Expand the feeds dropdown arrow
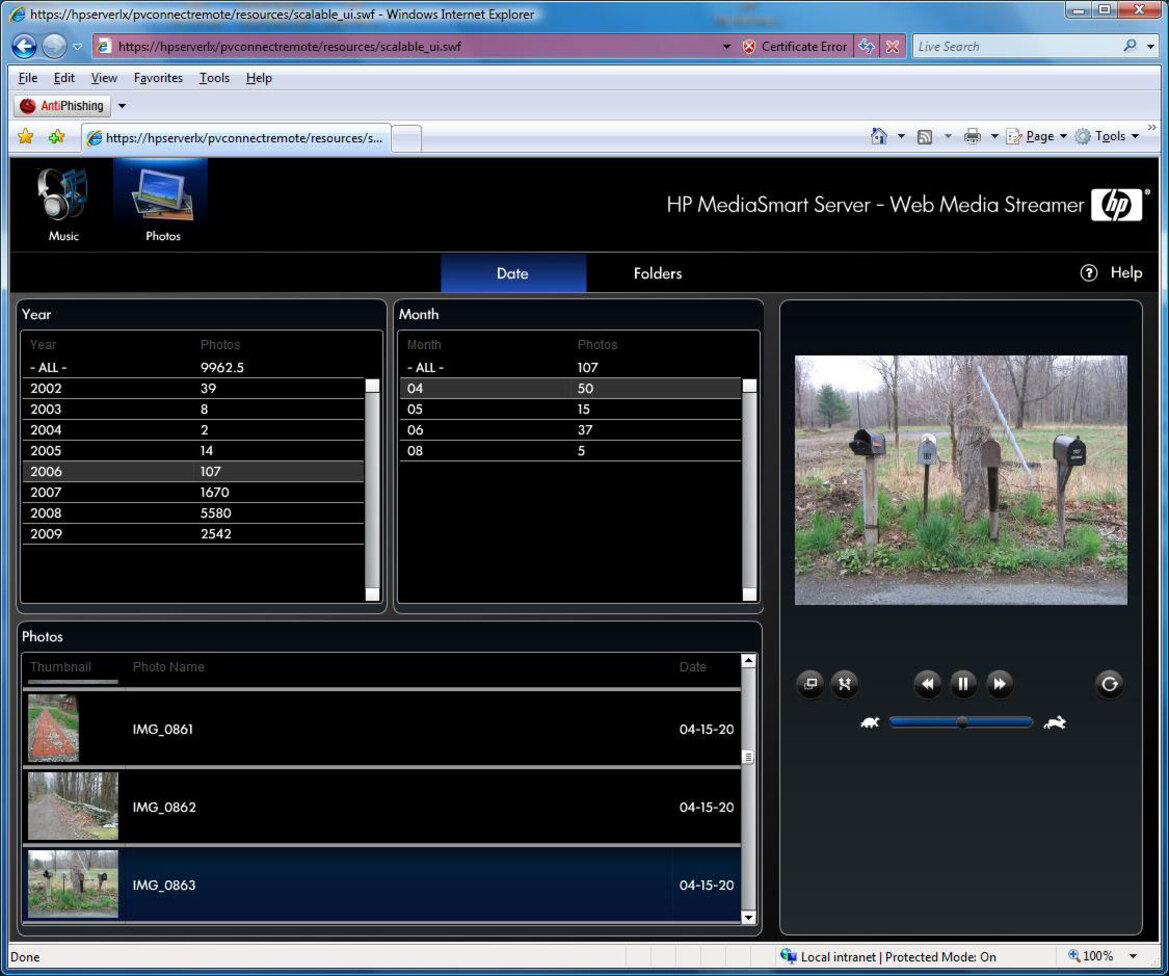The width and height of the screenshot is (1169, 976). (948, 136)
